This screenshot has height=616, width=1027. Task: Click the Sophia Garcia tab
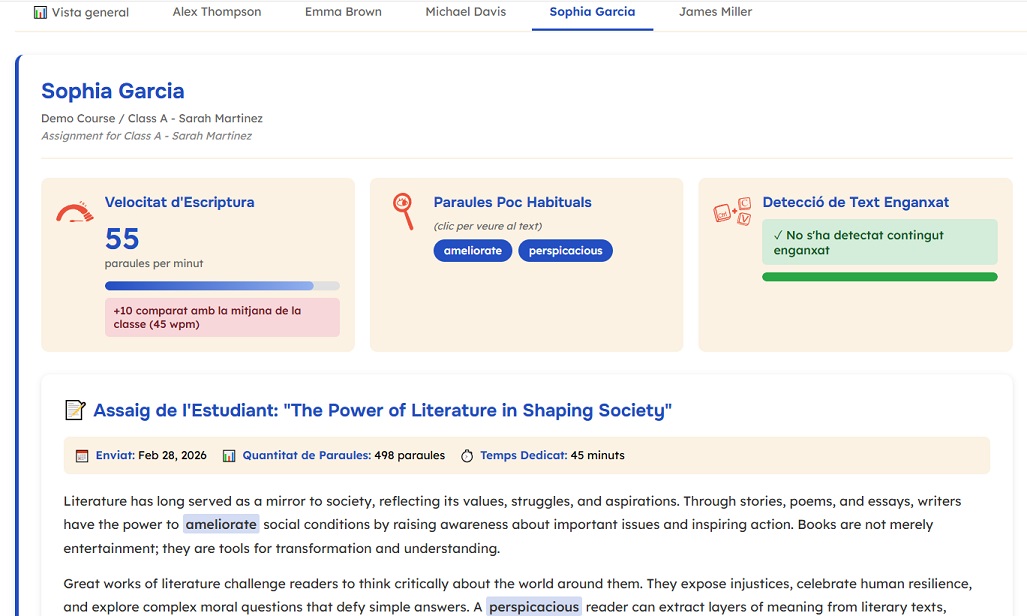(592, 12)
